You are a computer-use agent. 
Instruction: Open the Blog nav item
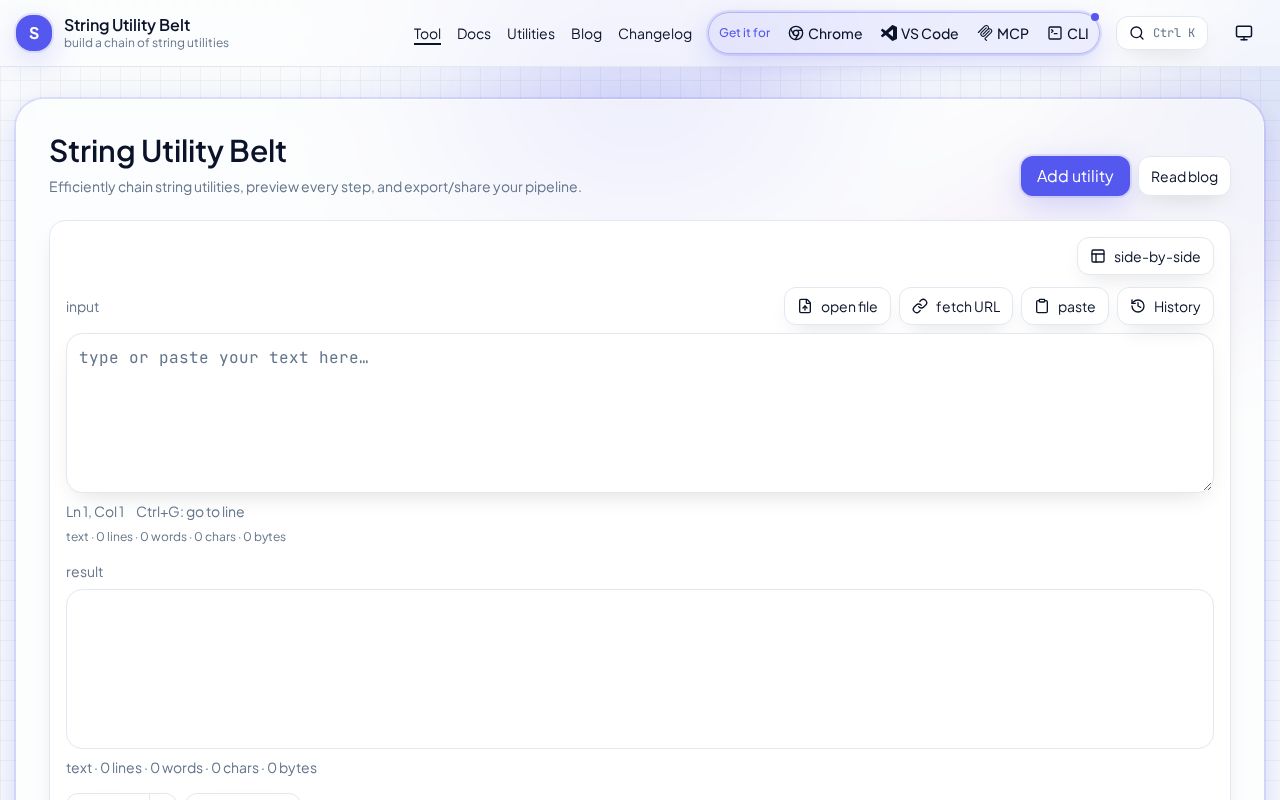point(586,33)
